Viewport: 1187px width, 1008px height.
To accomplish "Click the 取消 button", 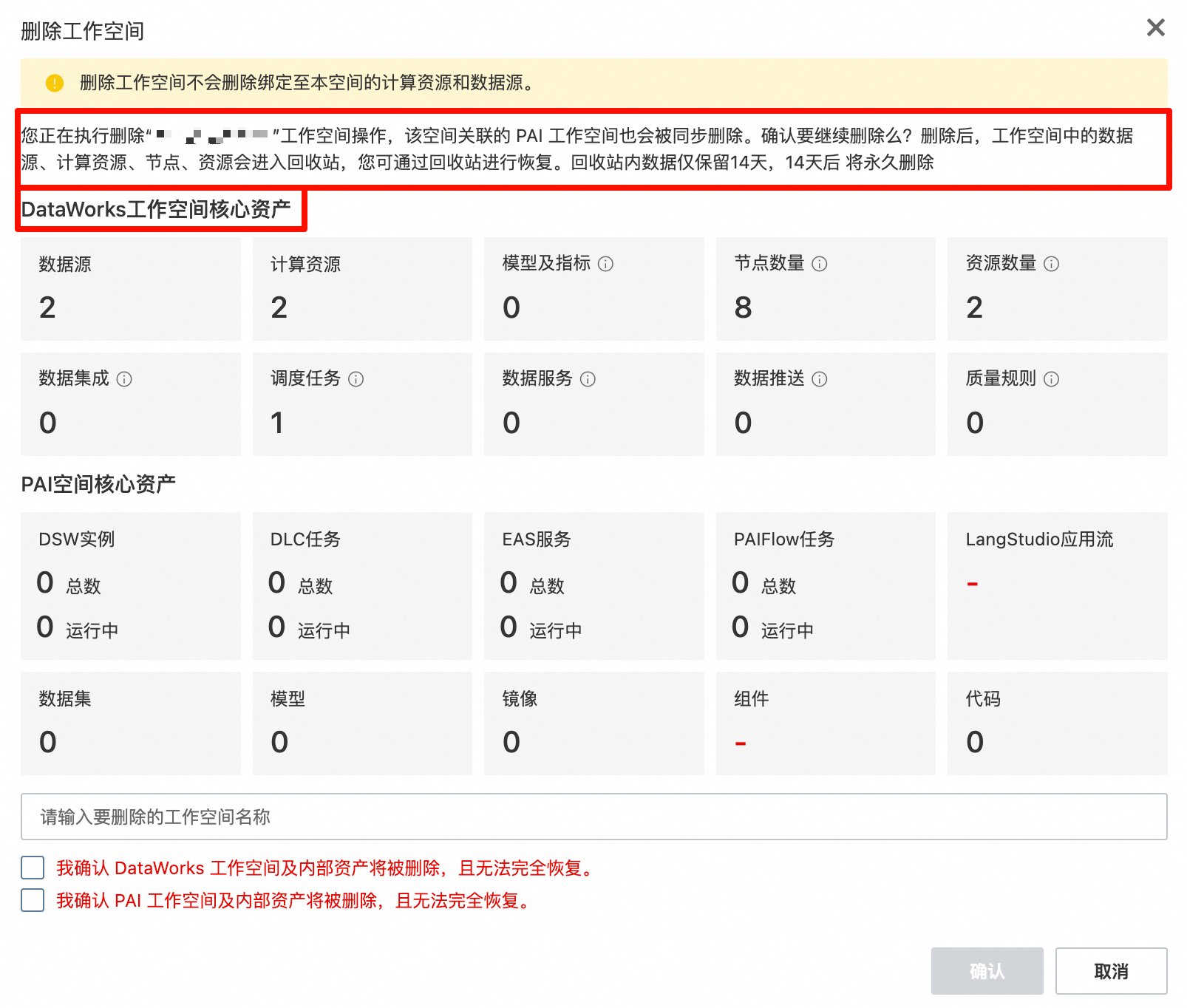I will [1111, 971].
